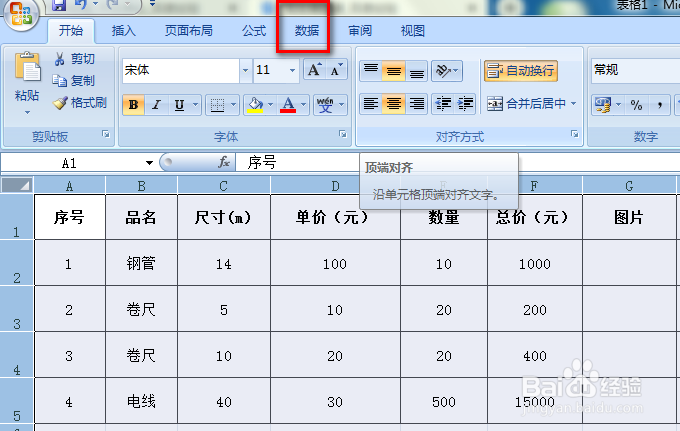Undo the last action
The height and width of the screenshot is (431, 680).
tap(81, 4)
